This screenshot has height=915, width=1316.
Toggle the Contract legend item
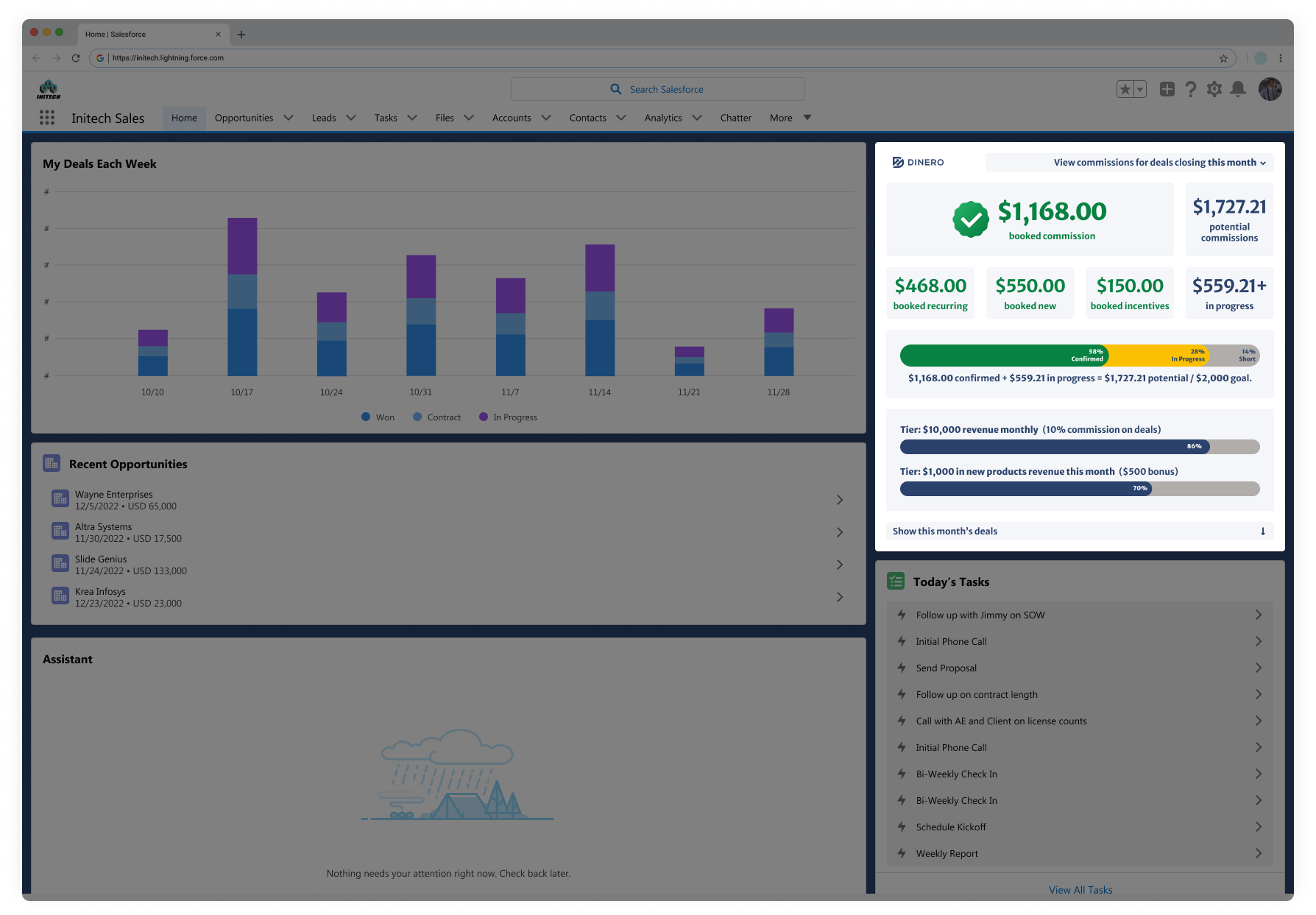point(437,417)
